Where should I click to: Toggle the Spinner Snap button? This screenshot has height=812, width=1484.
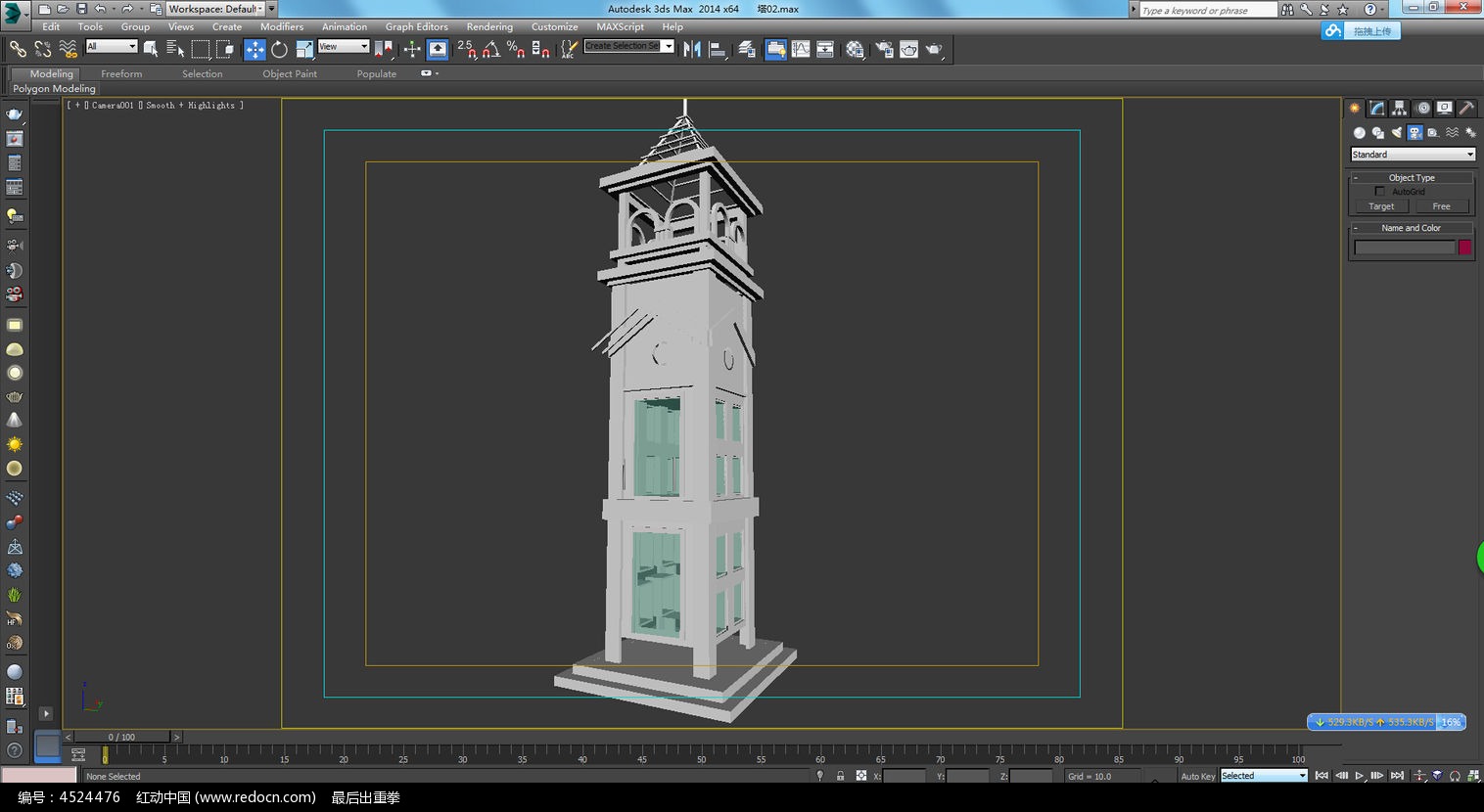tap(539, 49)
